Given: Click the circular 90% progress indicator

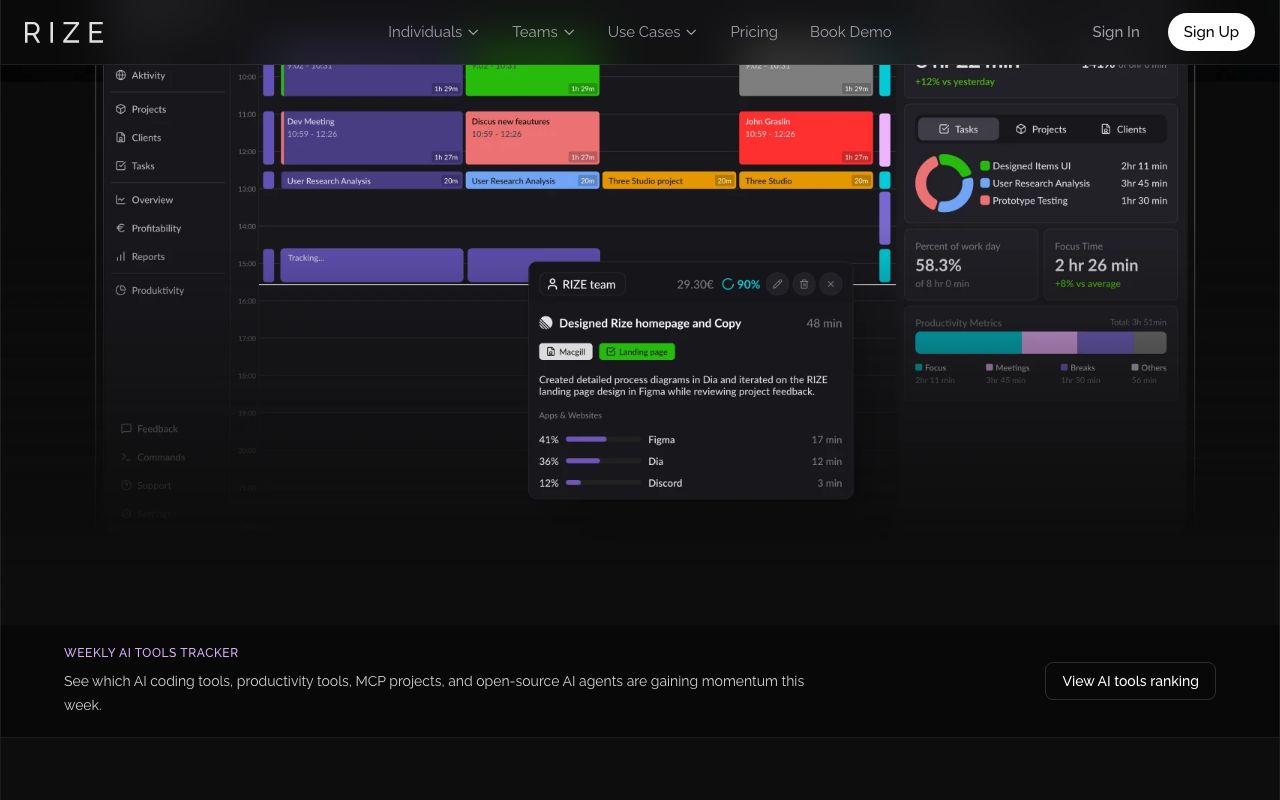Looking at the screenshot, I should [728, 284].
